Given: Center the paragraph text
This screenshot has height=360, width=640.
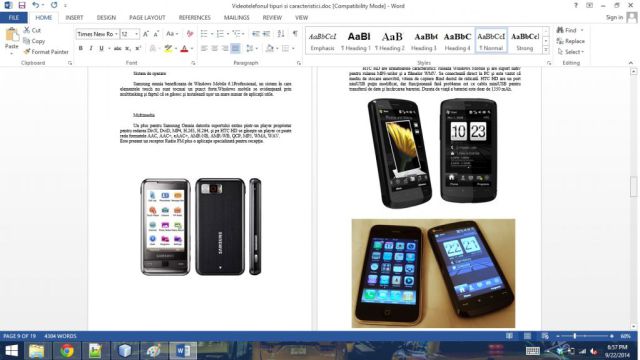Looking at the screenshot, I should click(215, 48).
